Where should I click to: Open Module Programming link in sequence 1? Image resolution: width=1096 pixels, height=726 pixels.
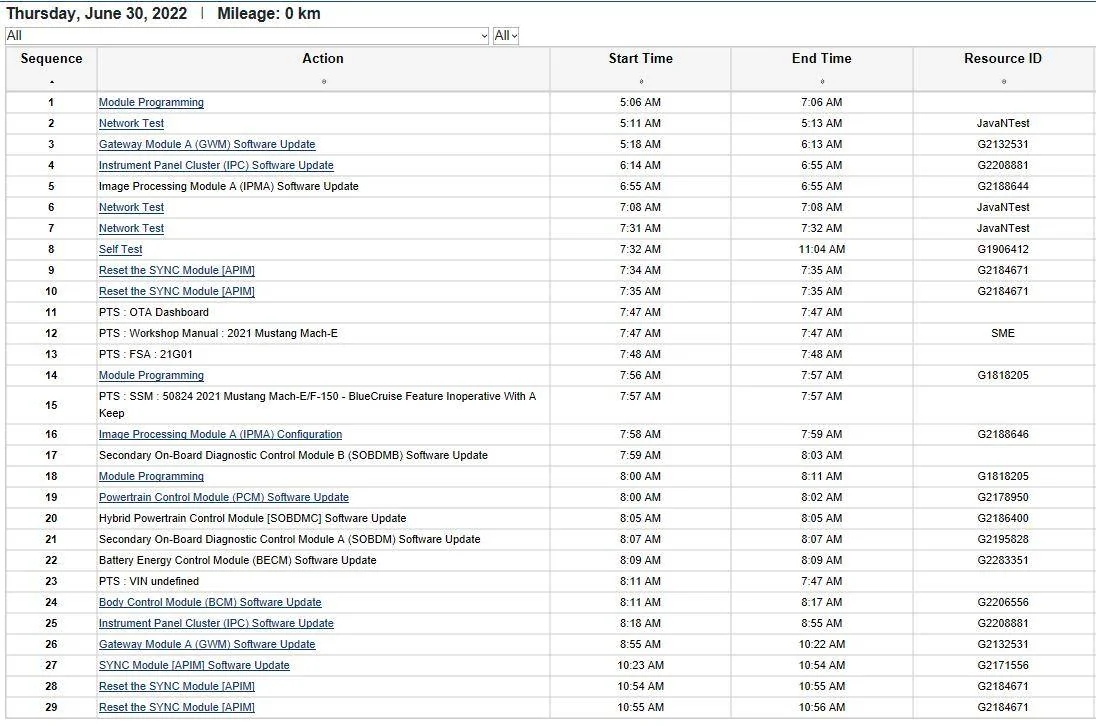(151, 102)
